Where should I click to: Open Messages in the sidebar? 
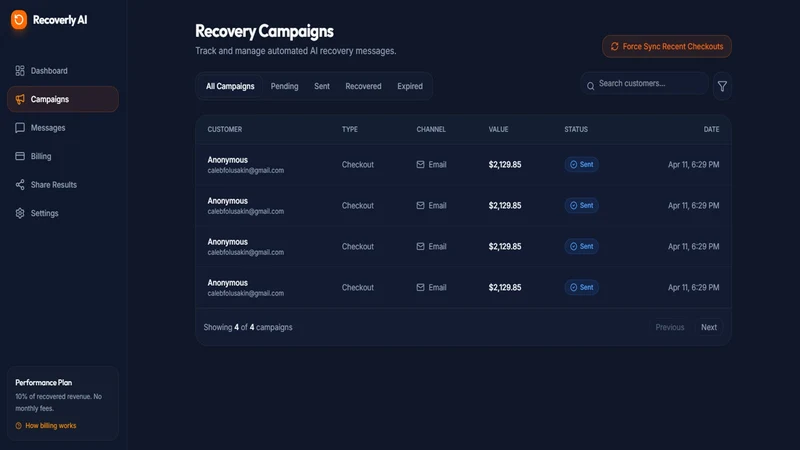63,128
